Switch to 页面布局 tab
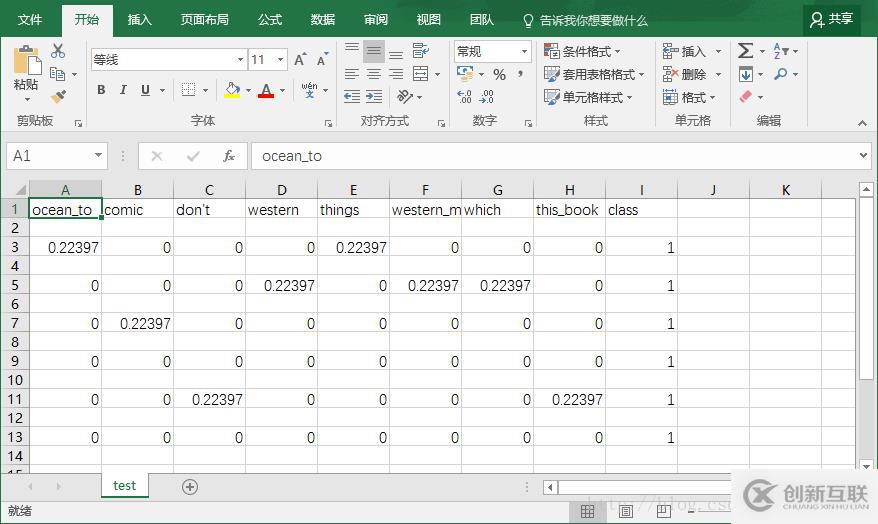This screenshot has width=878, height=524. 204,20
